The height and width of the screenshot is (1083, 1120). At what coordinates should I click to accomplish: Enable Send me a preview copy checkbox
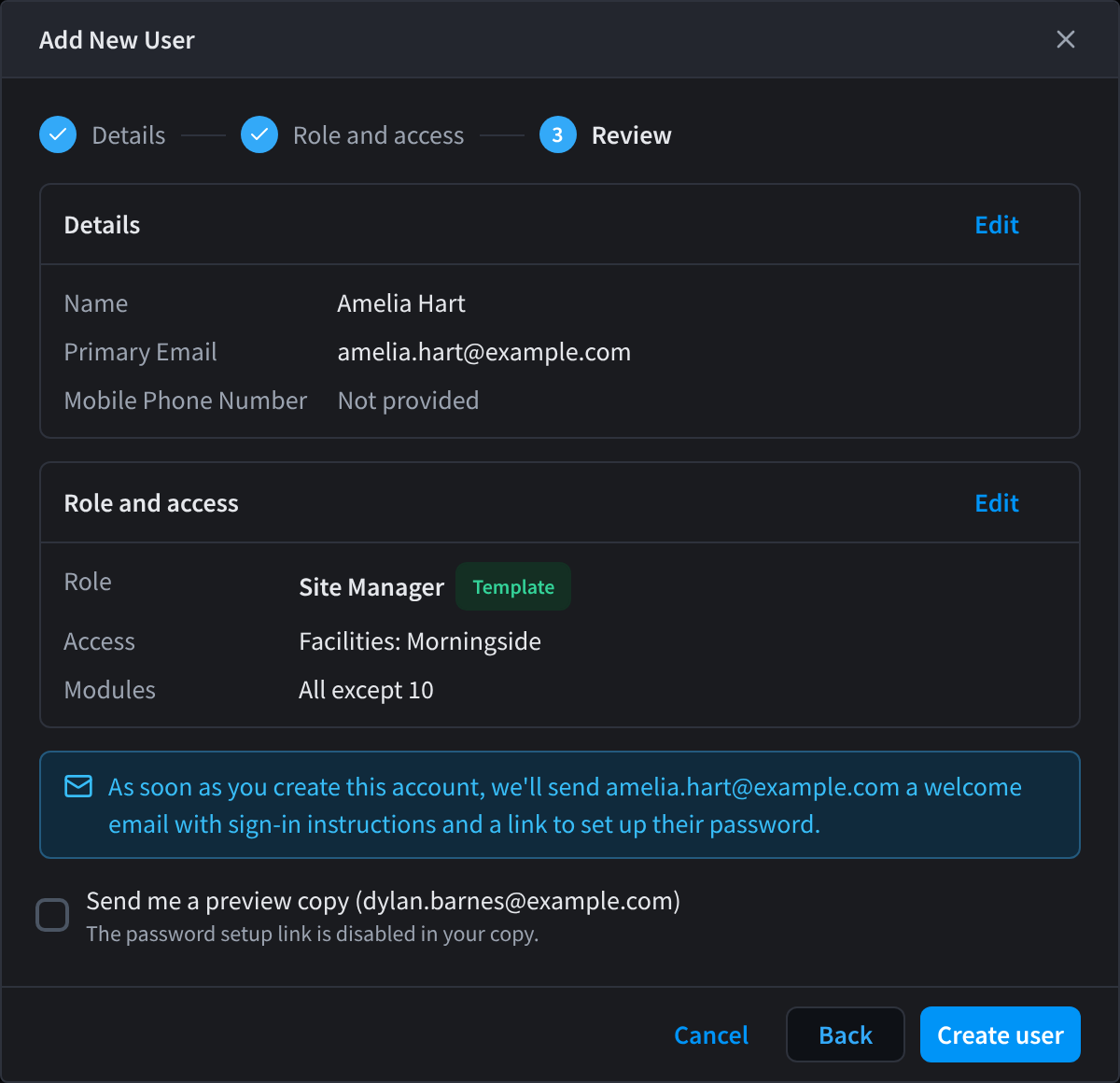[x=52, y=915]
